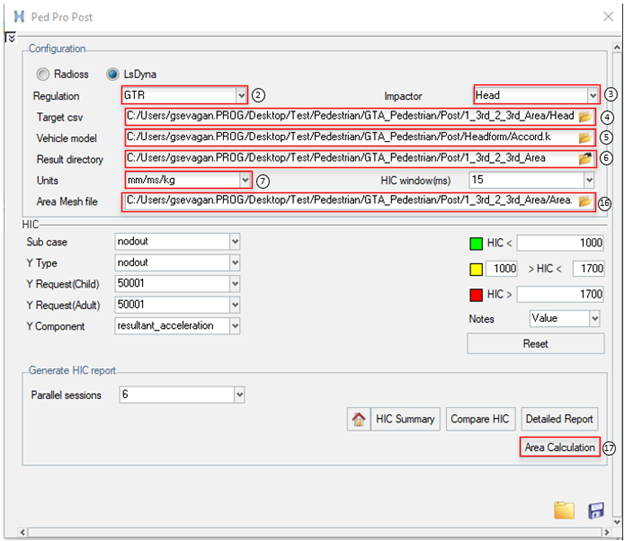Click the yellow range lower value 1000 field
Viewport: 624px width, 541px height.
[x=501, y=269]
